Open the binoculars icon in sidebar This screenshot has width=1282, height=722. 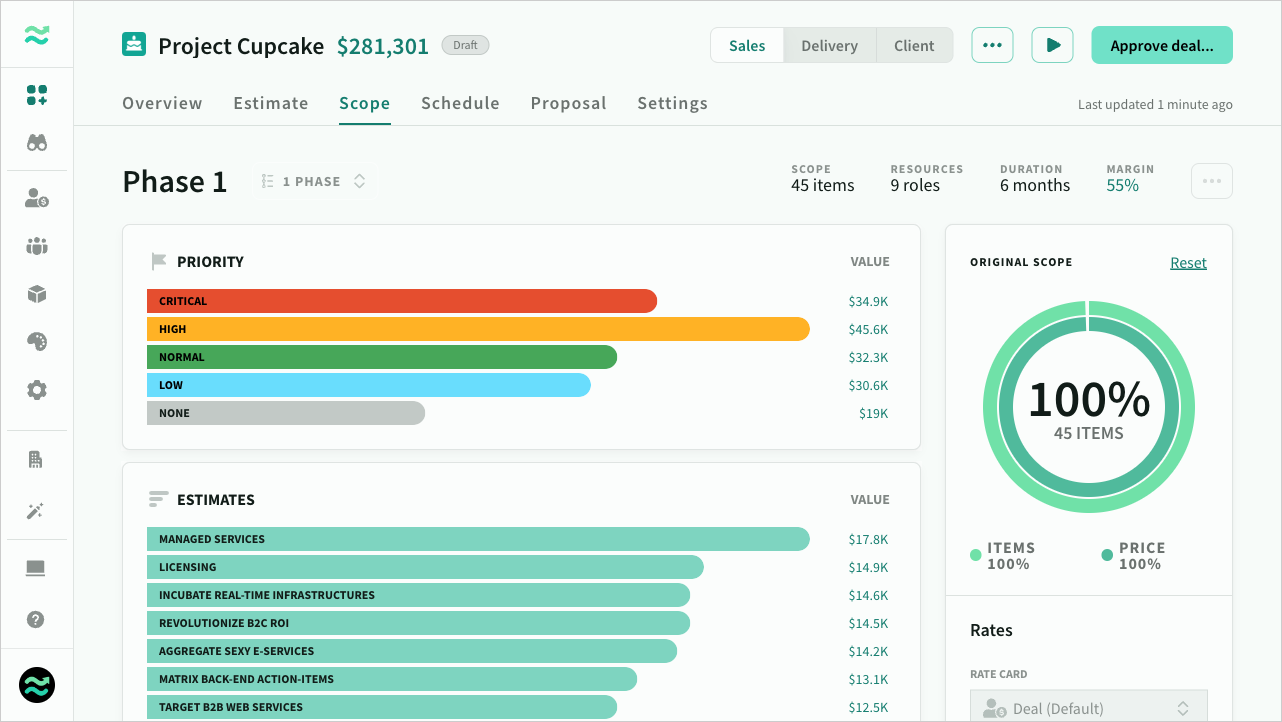(x=37, y=142)
